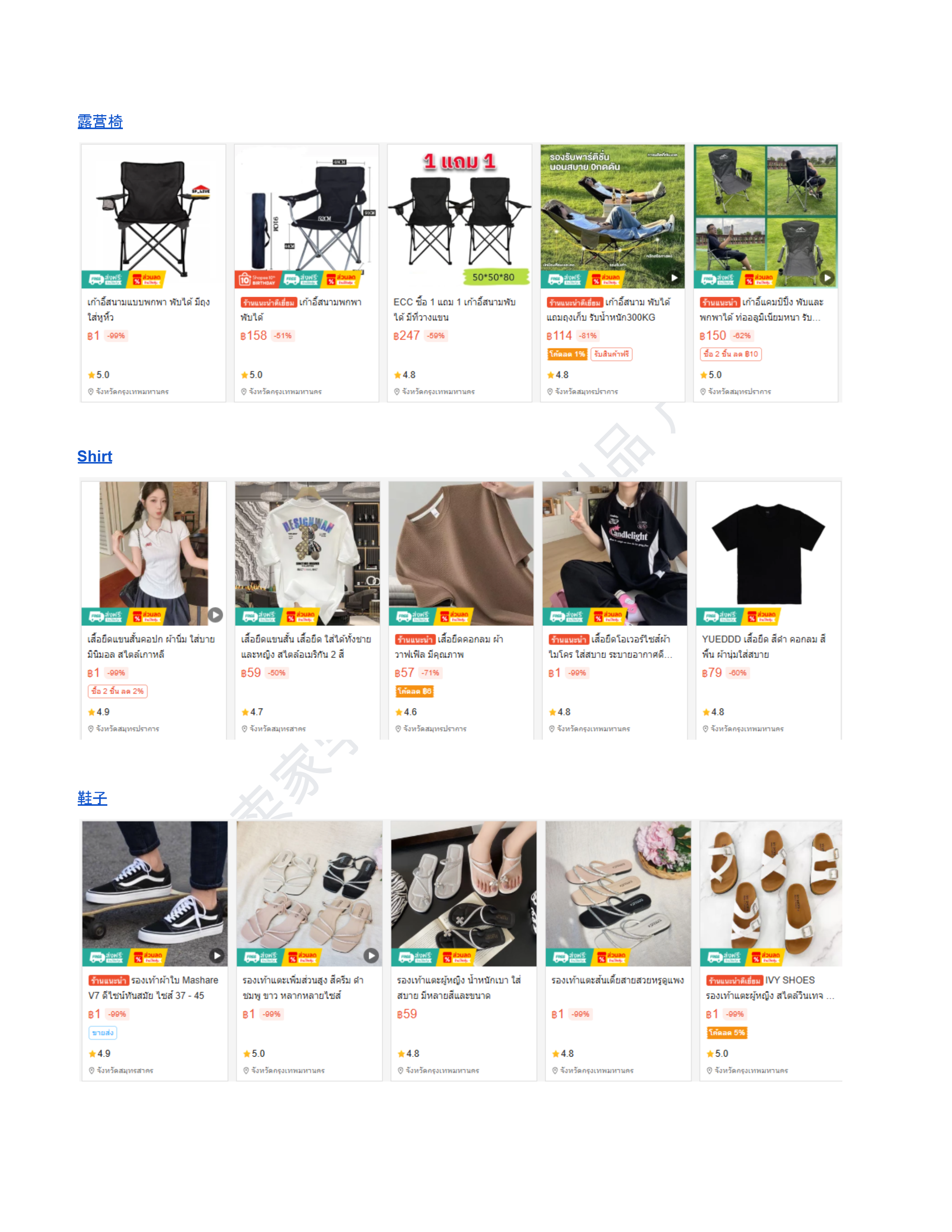The width and height of the screenshot is (952, 1232).
Task: Open the 露营椅 heading link
Action: coord(100,121)
